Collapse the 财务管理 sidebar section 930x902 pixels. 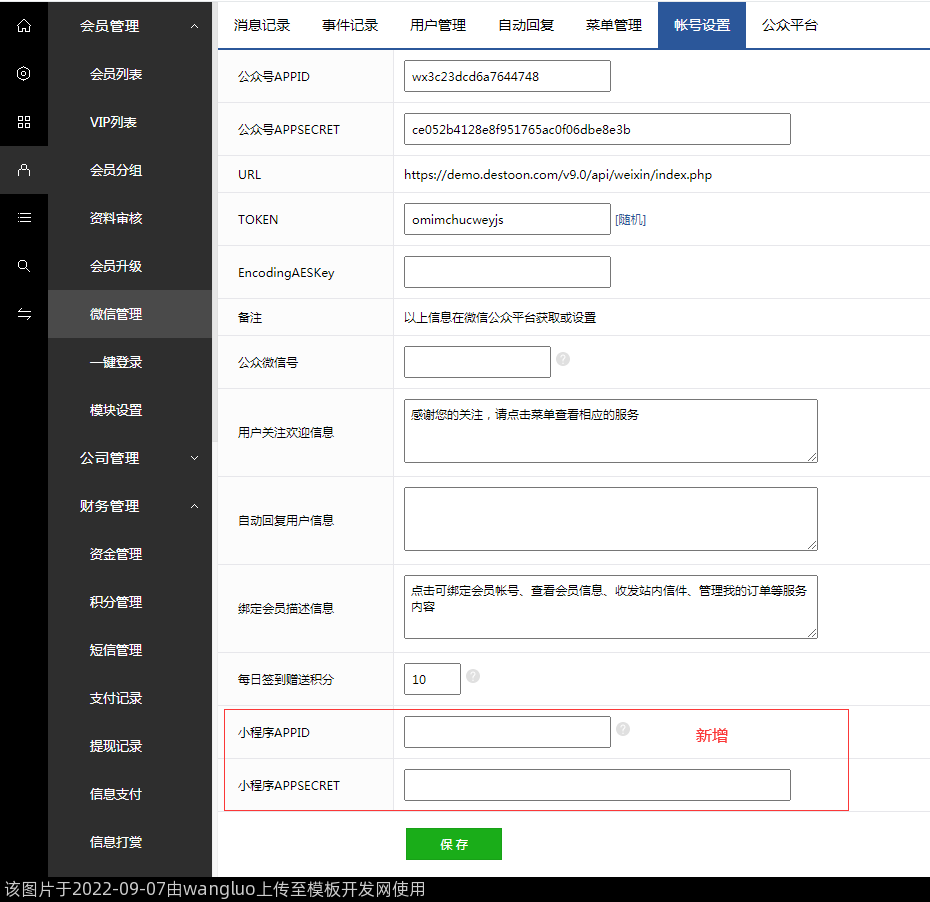[x=194, y=506]
